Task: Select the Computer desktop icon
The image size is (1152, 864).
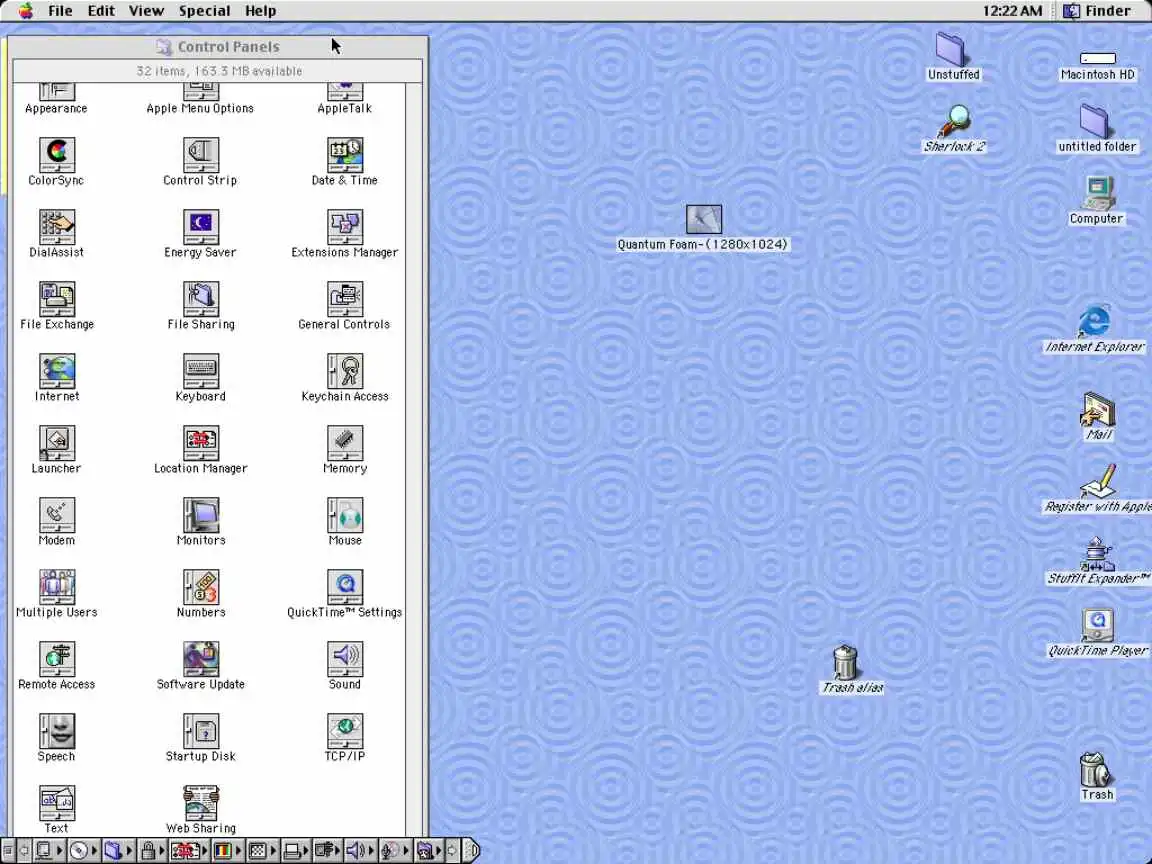Action: [x=1097, y=193]
